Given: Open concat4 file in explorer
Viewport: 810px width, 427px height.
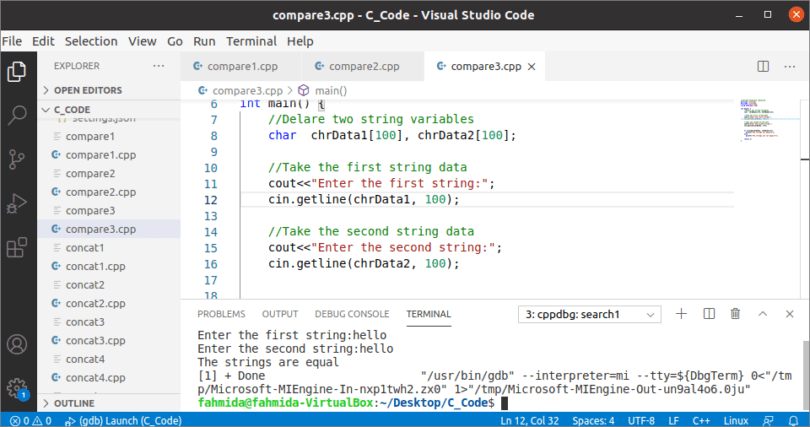Looking at the screenshot, I should tap(109, 359).
